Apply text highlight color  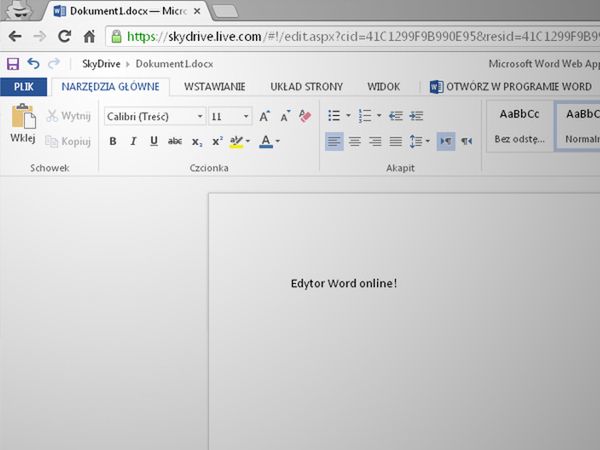[x=236, y=142]
